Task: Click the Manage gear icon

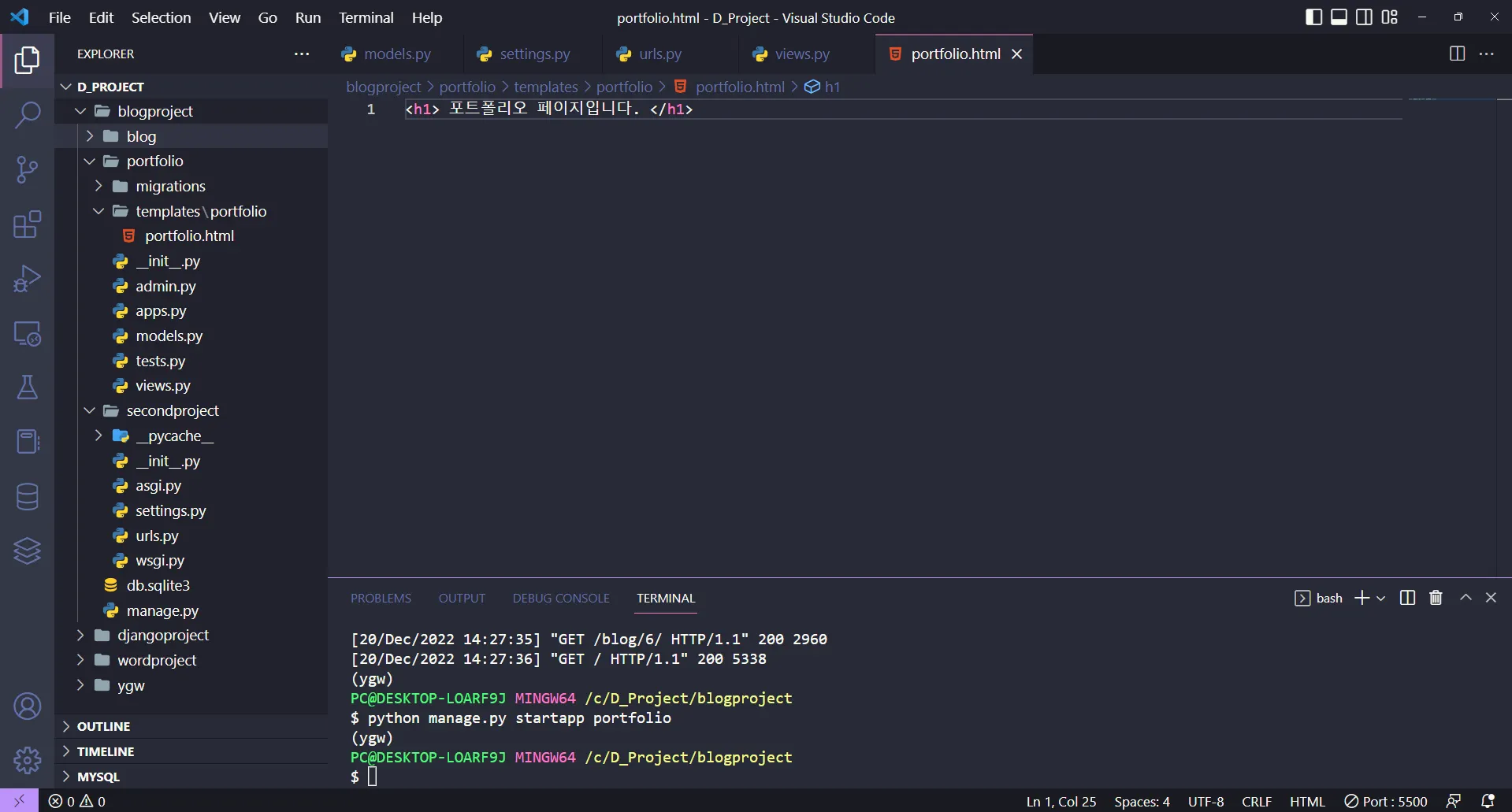Action: tap(27, 760)
